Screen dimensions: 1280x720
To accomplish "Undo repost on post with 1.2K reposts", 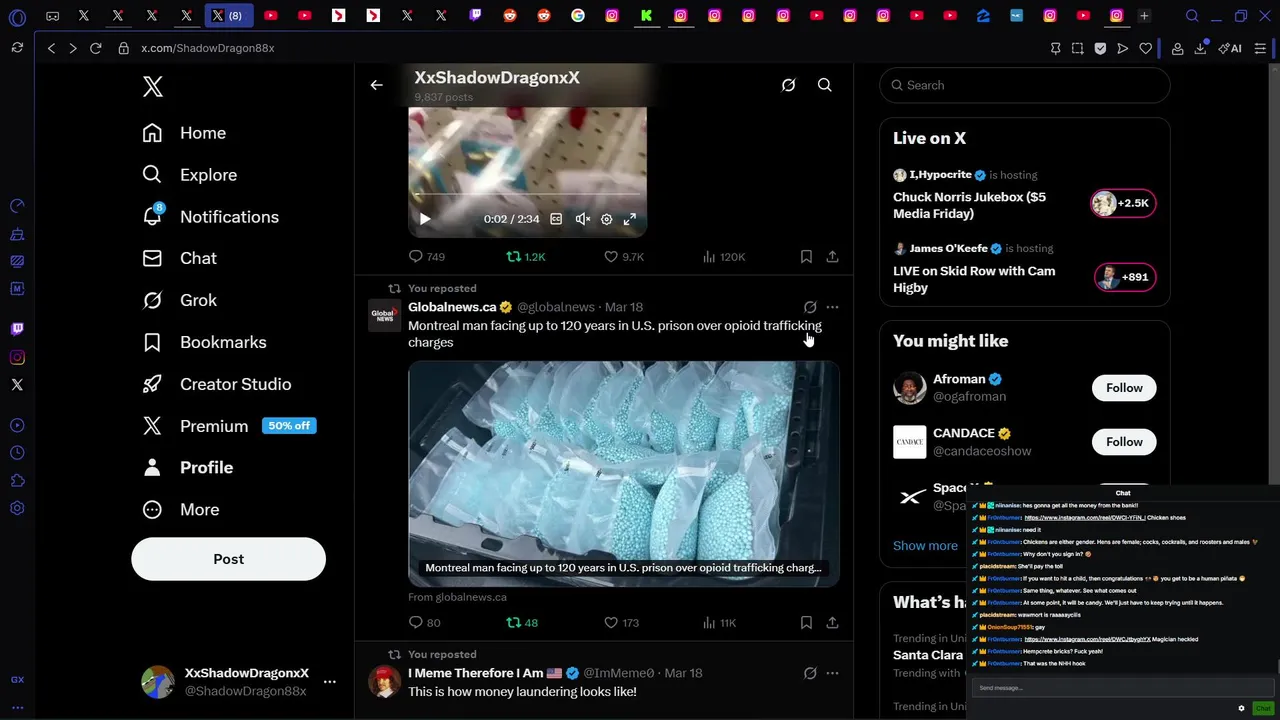I will (x=525, y=257).
